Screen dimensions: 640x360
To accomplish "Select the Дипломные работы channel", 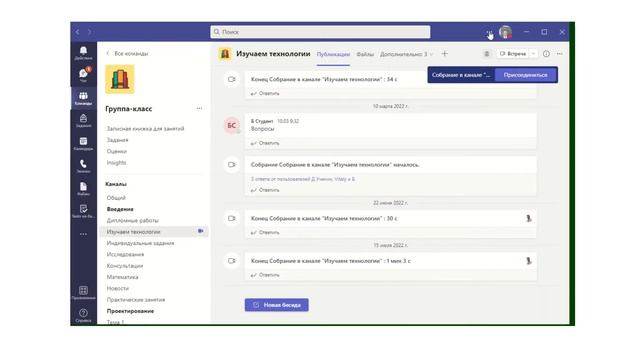I will (133, 220).
